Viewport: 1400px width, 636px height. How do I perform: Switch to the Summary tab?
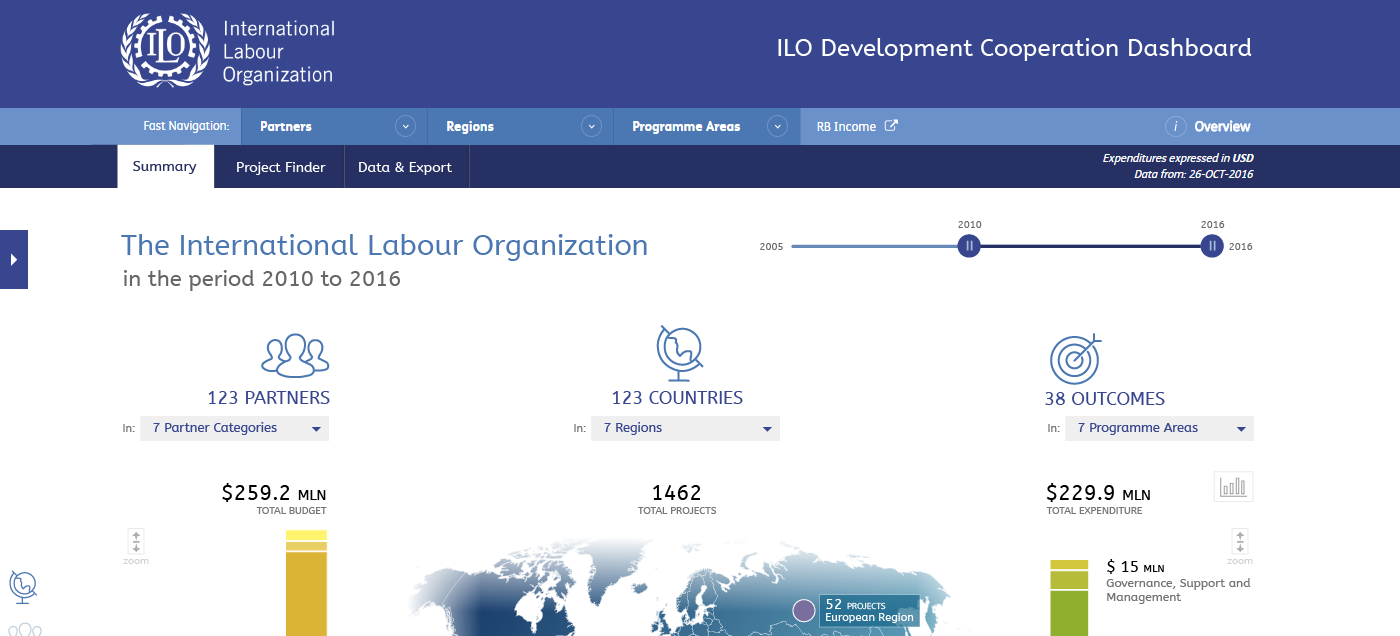(x=165, y=167)
